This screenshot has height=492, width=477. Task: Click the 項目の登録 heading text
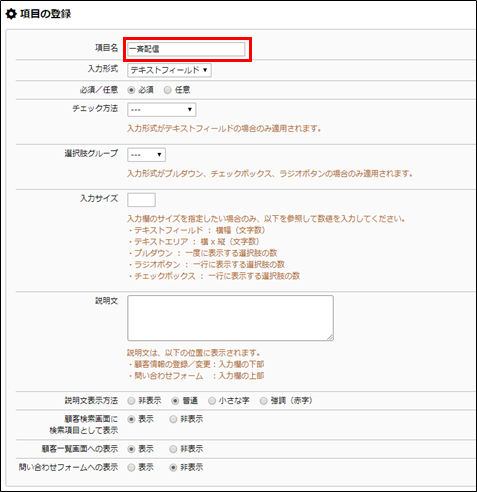46,14
